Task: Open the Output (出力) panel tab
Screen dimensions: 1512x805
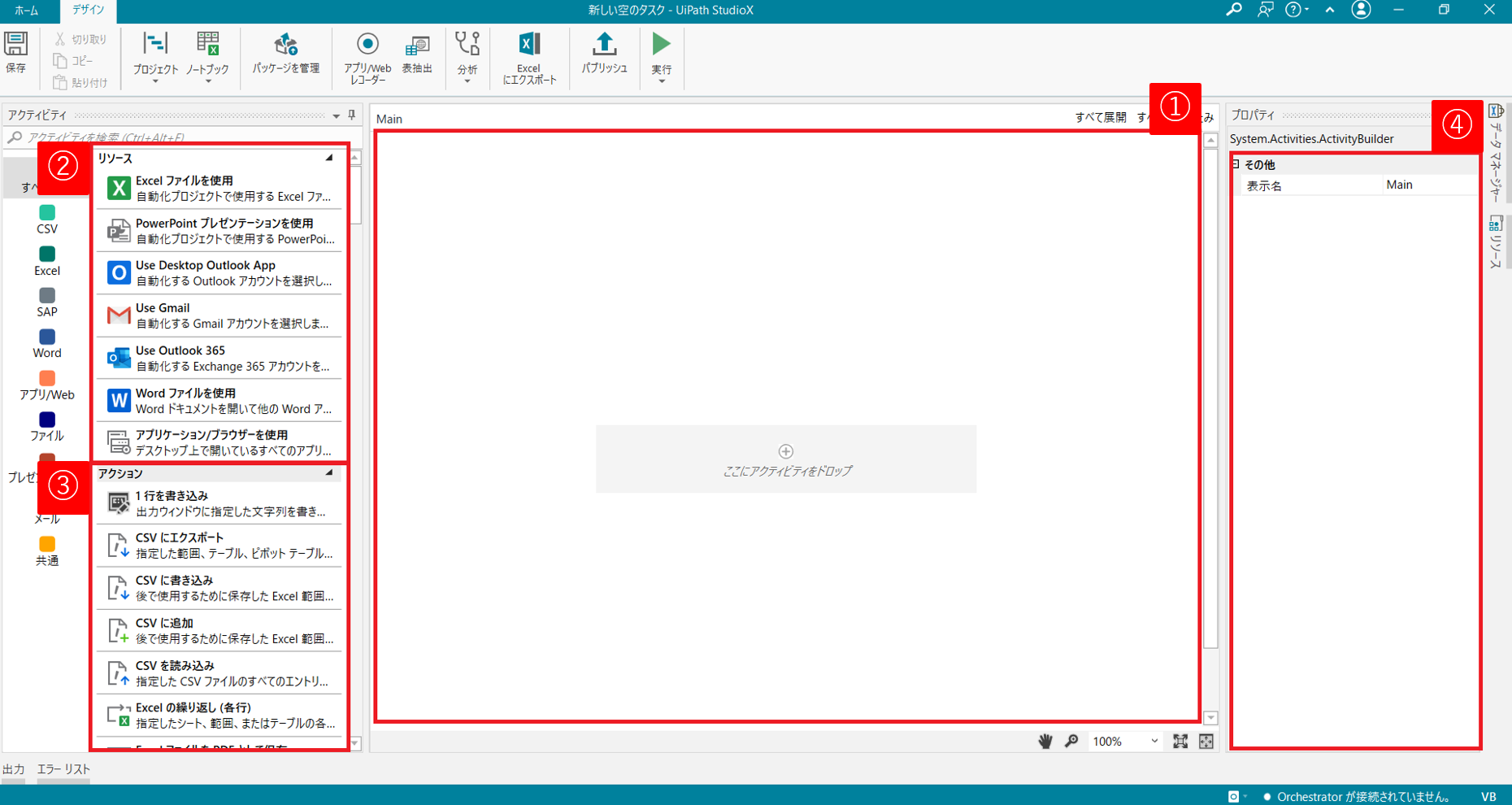Action: (x=13, y=769)
